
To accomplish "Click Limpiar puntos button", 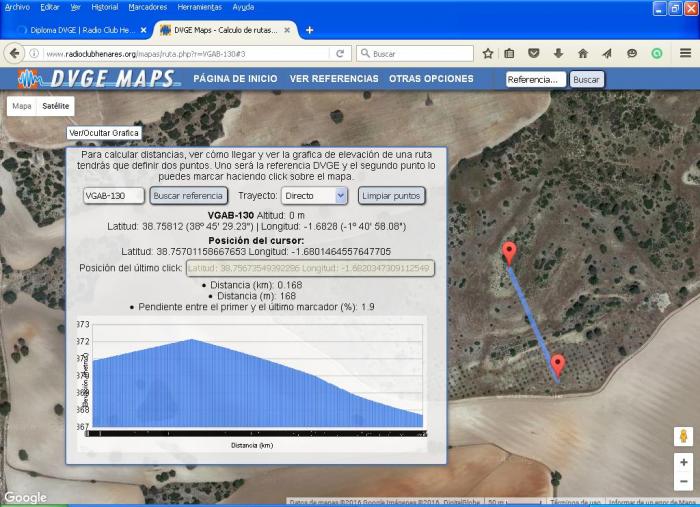I will (391, 195).
